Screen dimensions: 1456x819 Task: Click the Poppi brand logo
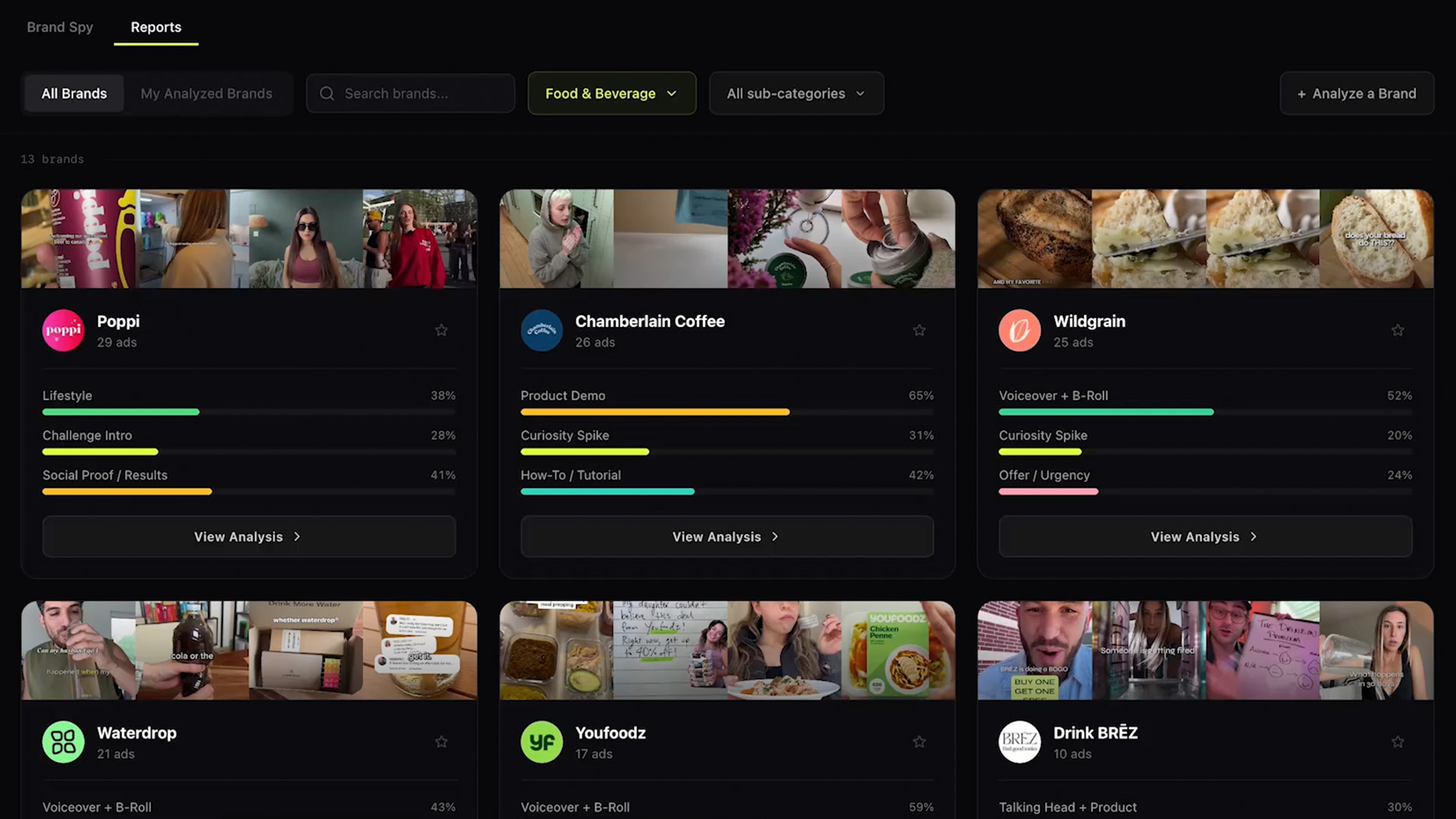click(63, 330)
